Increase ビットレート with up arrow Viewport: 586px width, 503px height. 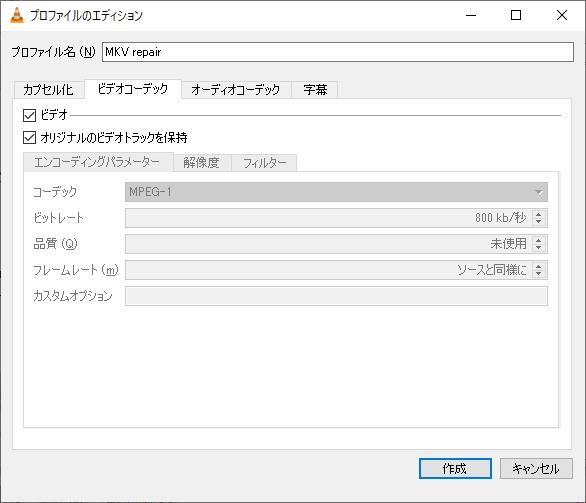coord(539,214)
